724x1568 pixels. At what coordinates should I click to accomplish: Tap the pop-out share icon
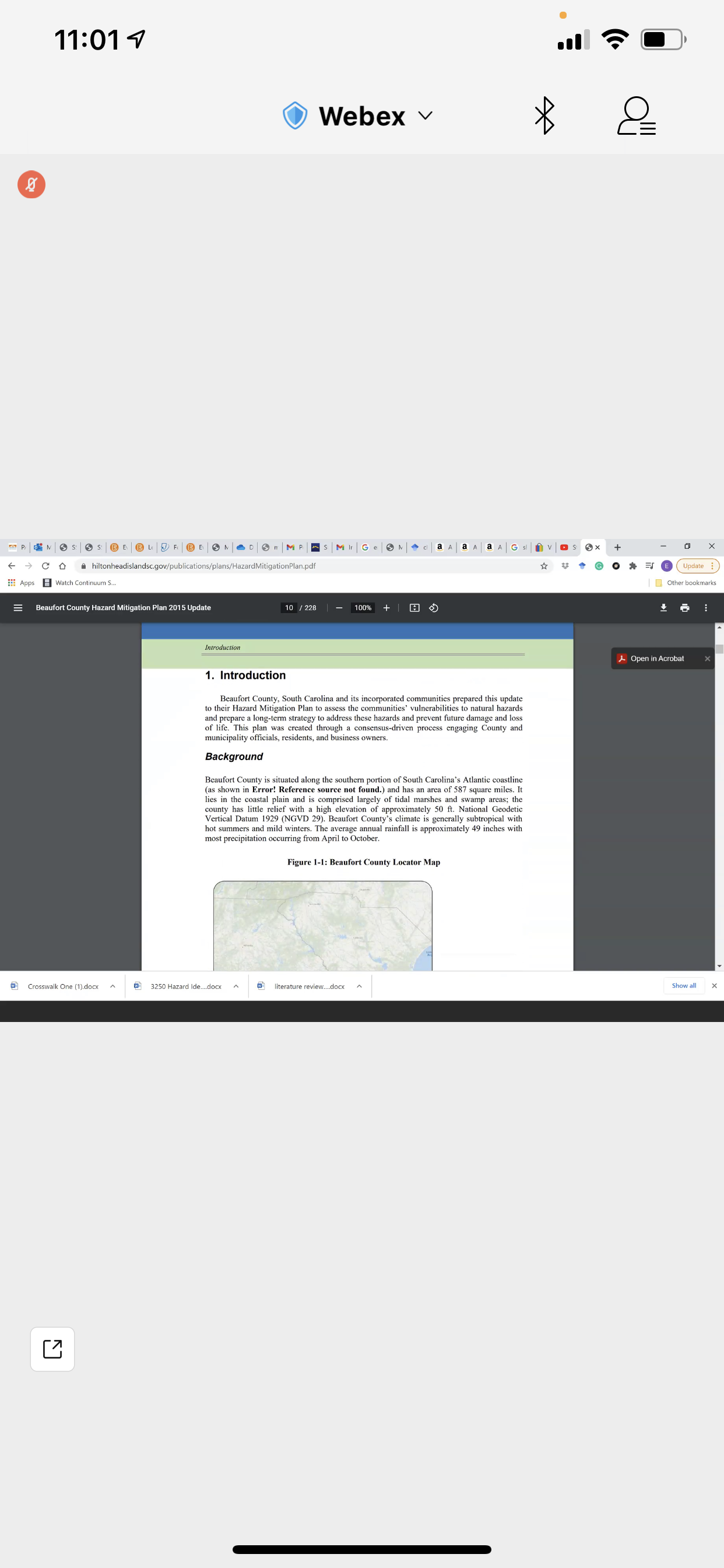tap(52, 1349)
